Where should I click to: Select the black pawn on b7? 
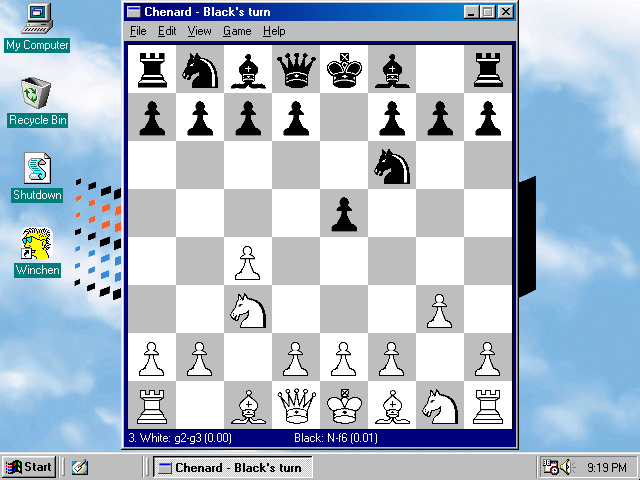200,118
